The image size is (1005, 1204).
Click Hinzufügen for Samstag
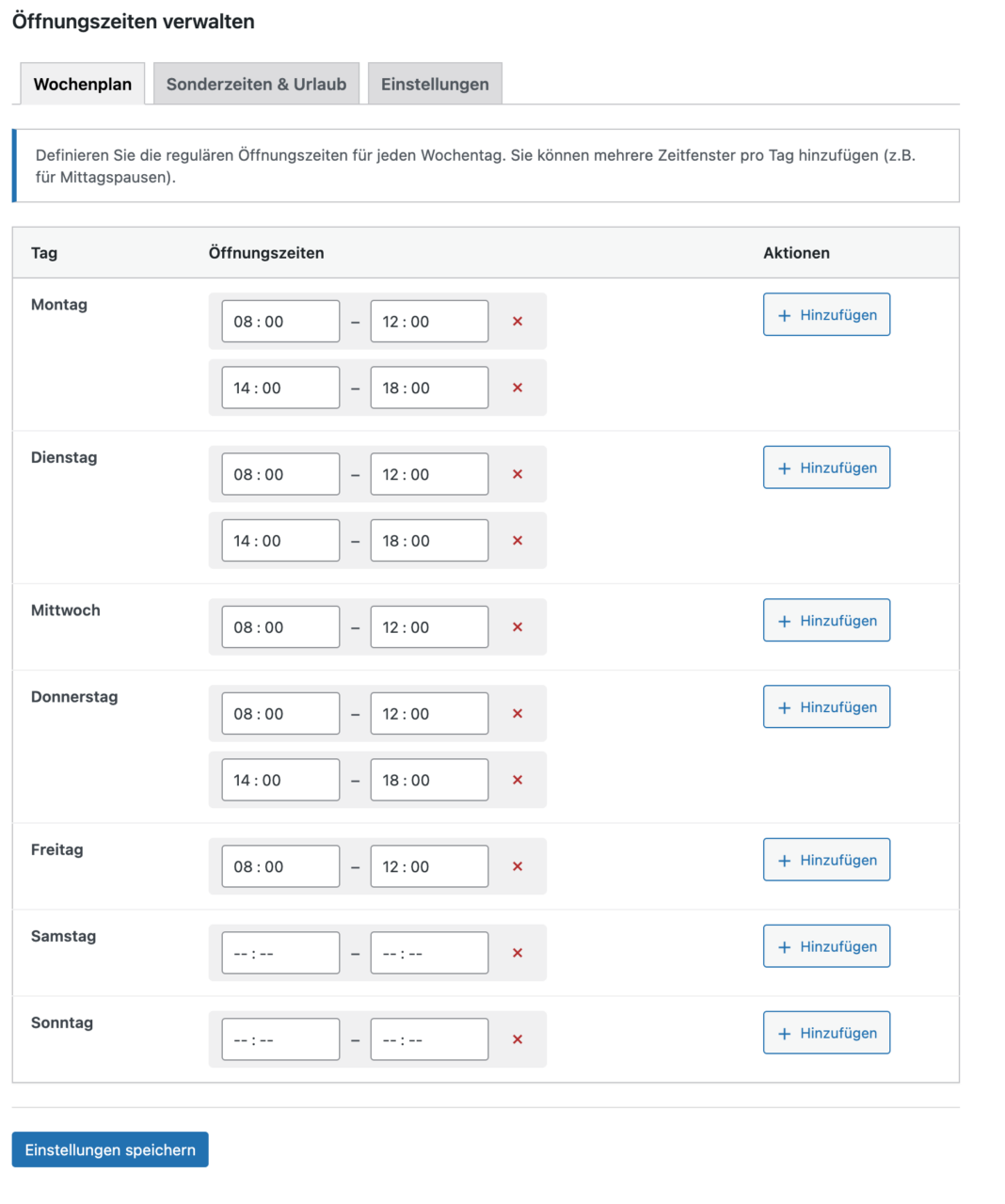[826, 946]
